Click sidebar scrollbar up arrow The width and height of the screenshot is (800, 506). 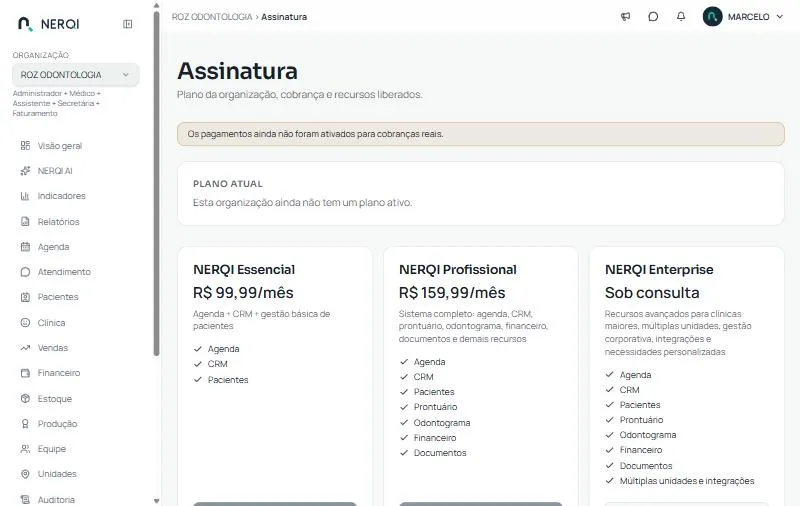click(x=156, y=5)
